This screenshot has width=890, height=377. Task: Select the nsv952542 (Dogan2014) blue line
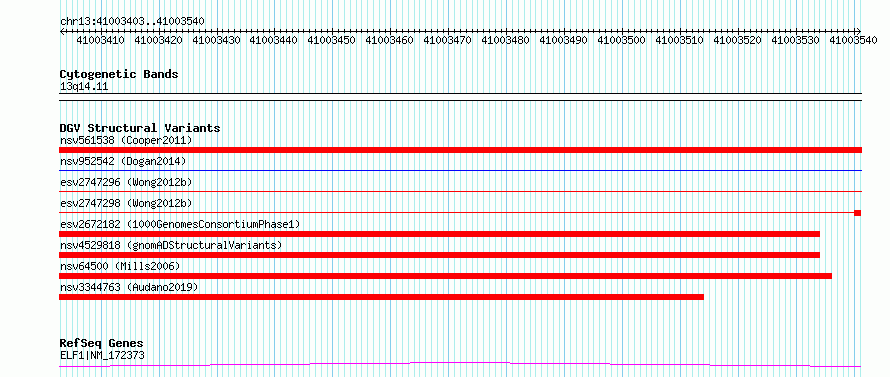tap(460, 170)
